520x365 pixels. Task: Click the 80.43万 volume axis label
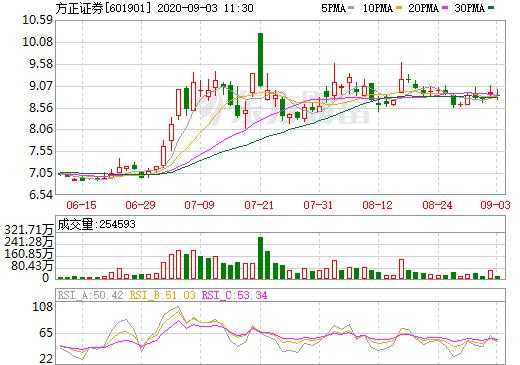point(32,266)
